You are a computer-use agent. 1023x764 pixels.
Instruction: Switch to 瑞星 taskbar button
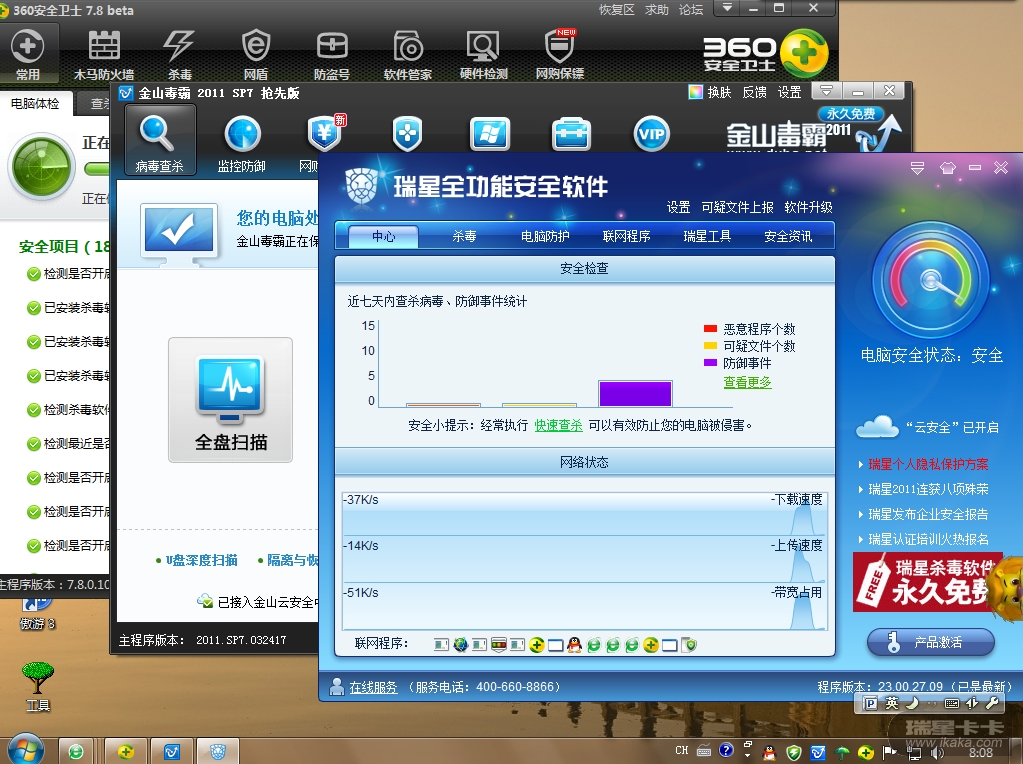tap(218, 752)
